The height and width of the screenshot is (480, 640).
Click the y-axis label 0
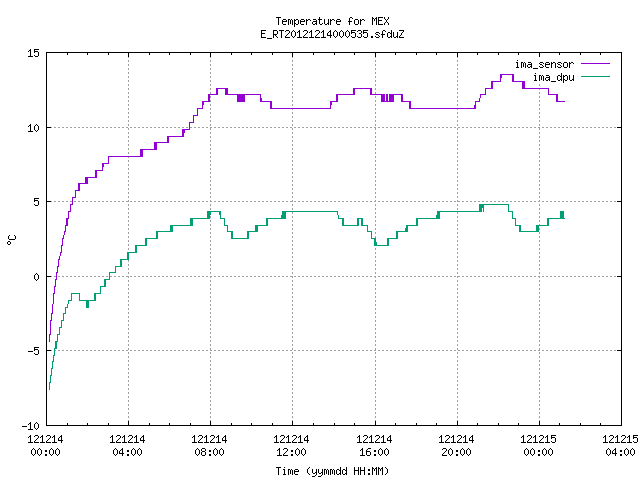click(x=37, y=277)
